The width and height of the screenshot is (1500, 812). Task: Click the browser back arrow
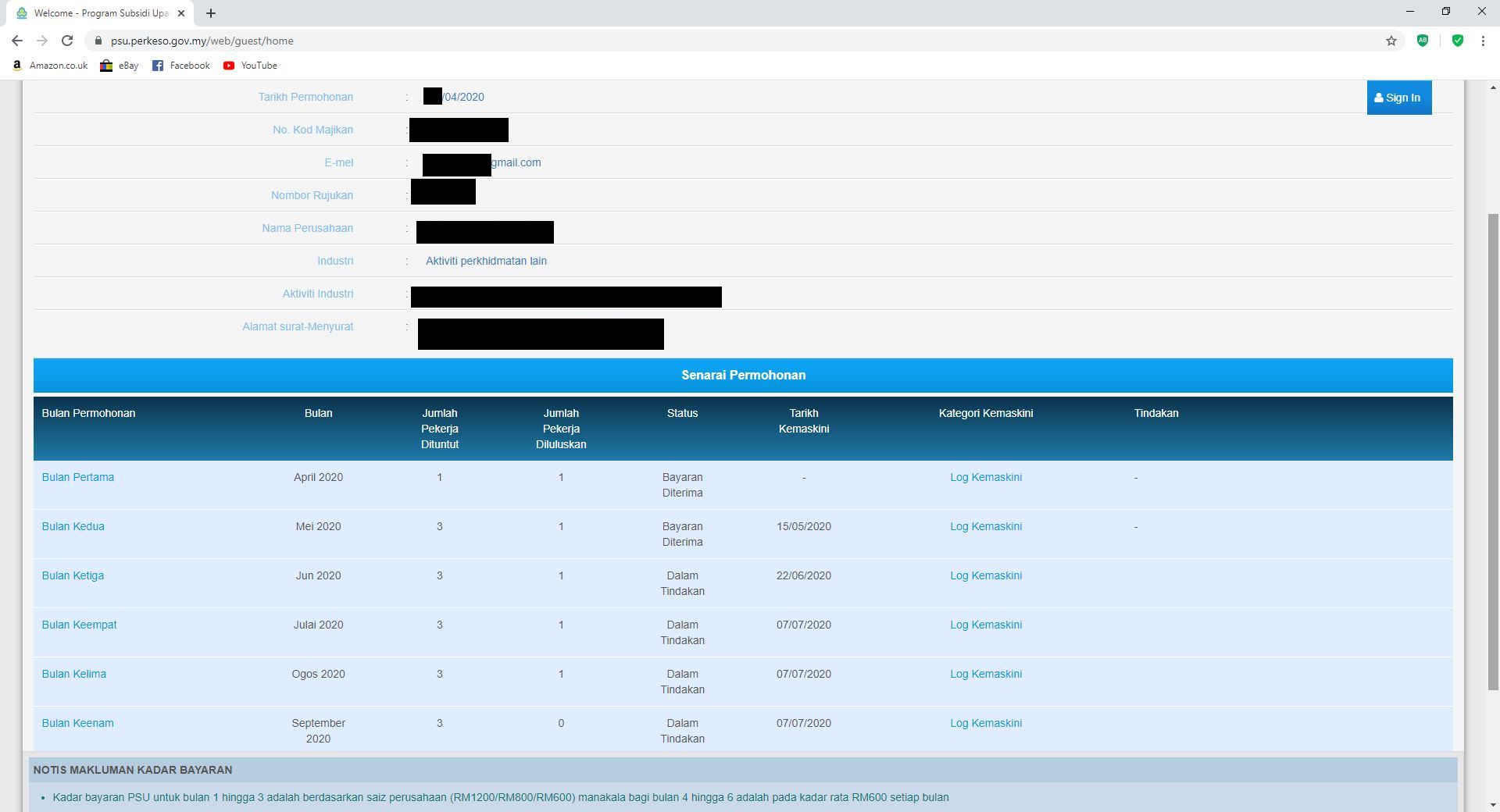click(x=17, y=41)
